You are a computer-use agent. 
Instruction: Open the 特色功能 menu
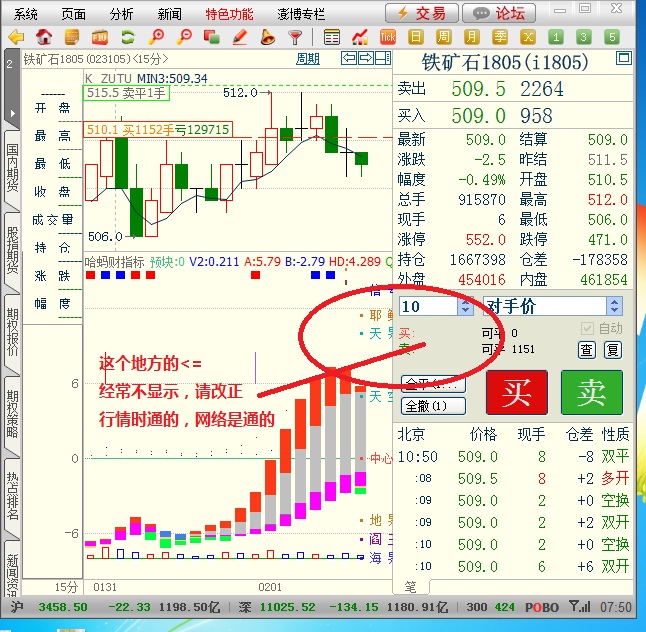tap(229, 13)
